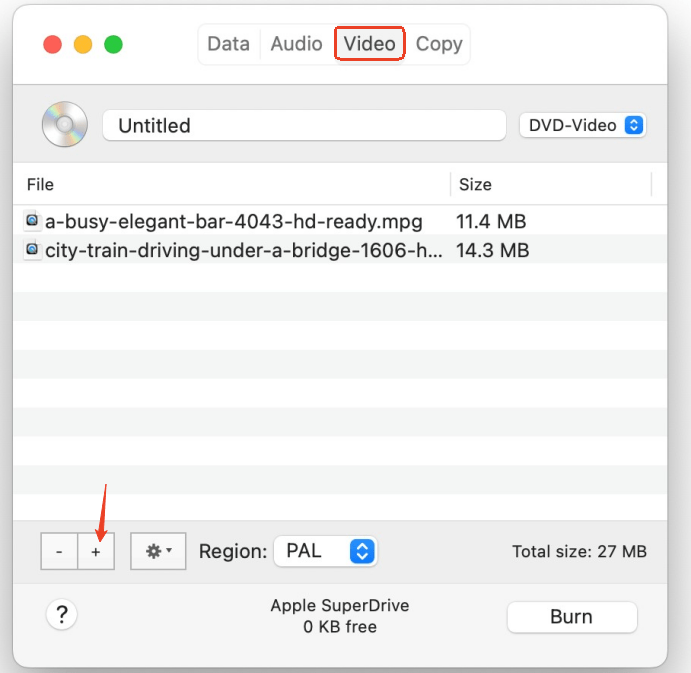
Task: Select the a-busy-elegant-bar-4043-hd-ready.mpg row
Action: point(234,221)
